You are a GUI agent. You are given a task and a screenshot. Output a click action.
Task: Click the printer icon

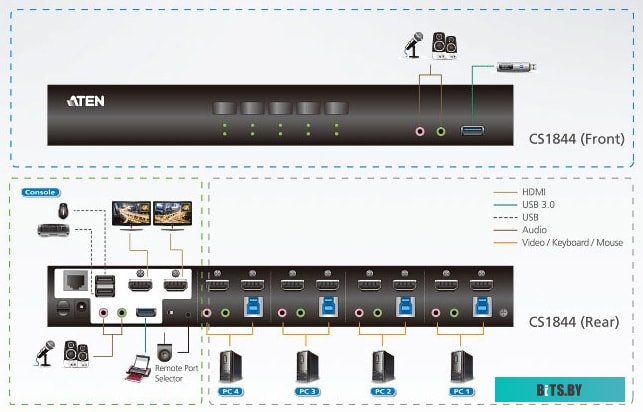point(139,369)
